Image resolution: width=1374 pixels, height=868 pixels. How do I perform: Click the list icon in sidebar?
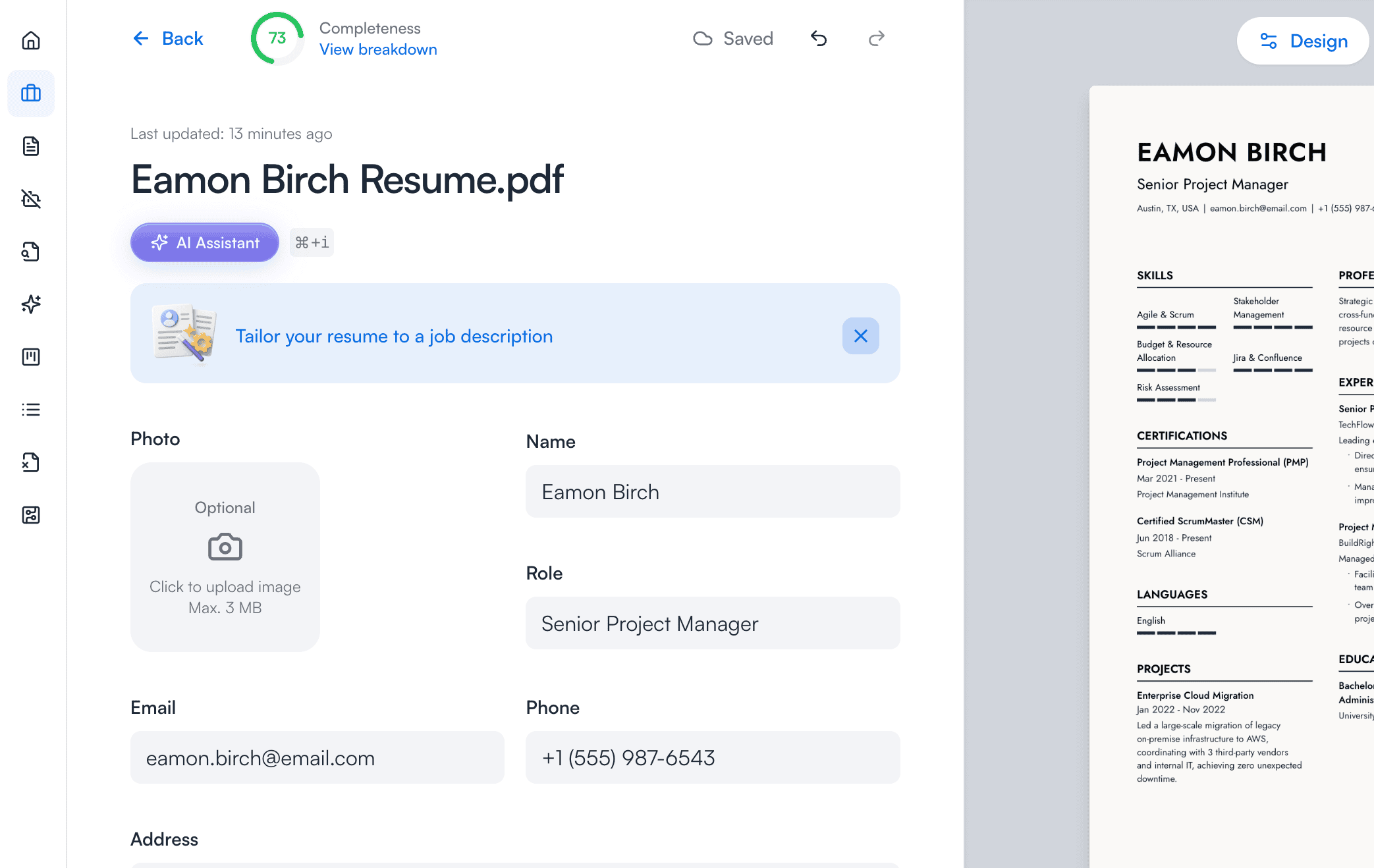(x=31, y=410)
